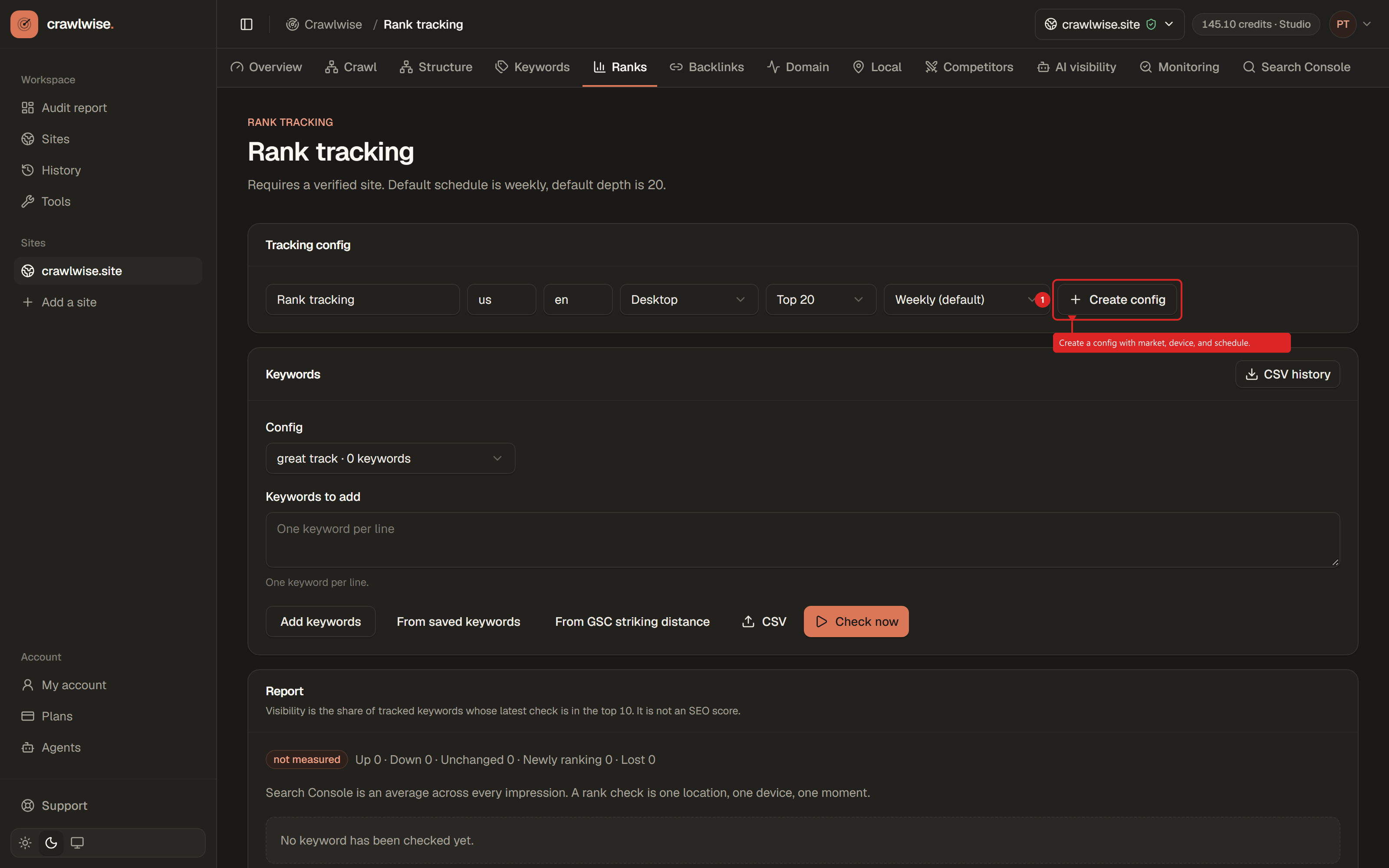This screenshot has height=868, width=1389.
Task: Open the Backlinks tab
Action: 707,67
